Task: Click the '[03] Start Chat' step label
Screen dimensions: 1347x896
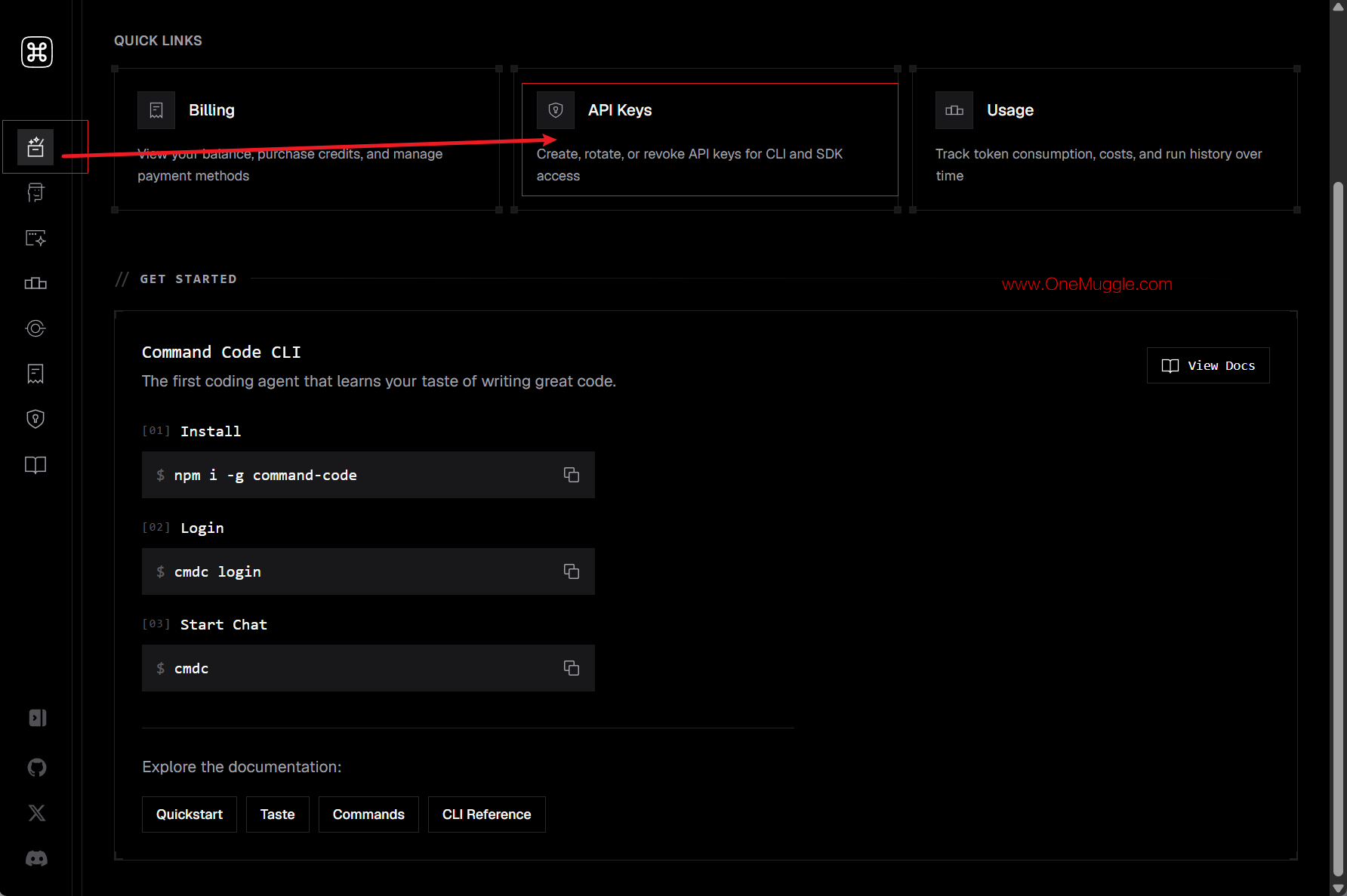Action: point(205,624)
